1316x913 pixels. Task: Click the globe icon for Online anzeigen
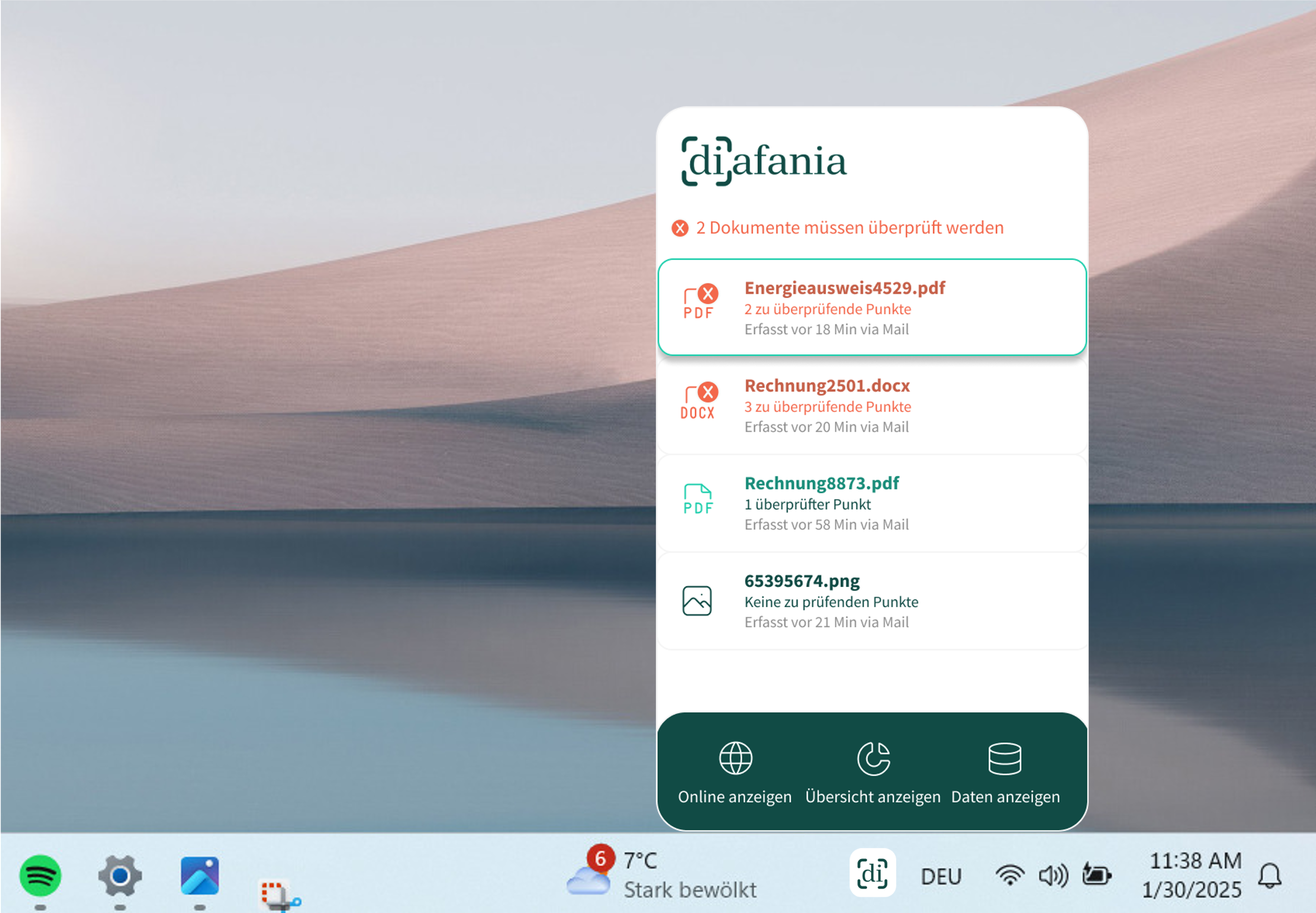pos(735,758)
